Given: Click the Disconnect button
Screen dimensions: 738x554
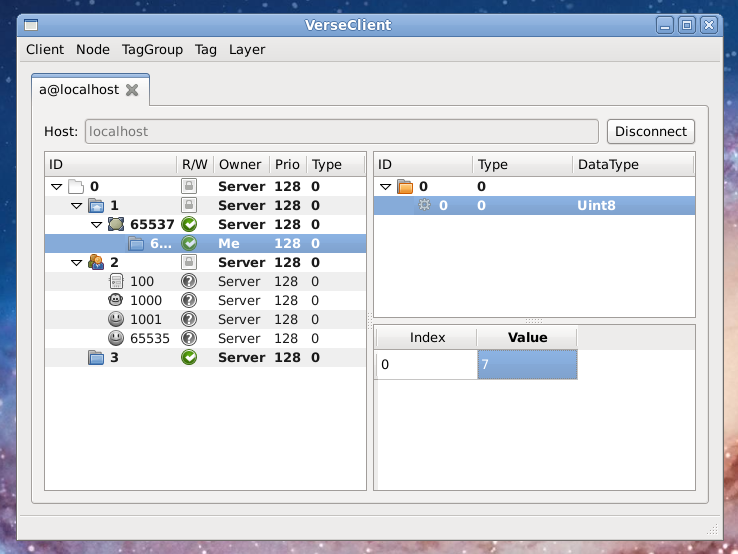Looking at the screenshot, I should tap(650, 131).
